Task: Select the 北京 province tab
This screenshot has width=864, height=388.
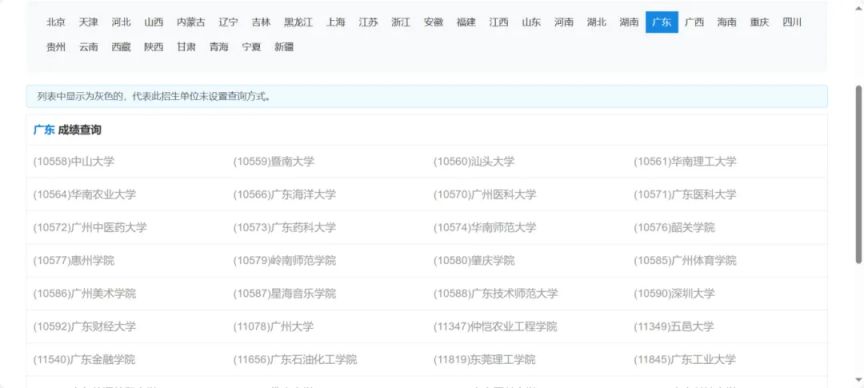Action: [x=56, y=22]
